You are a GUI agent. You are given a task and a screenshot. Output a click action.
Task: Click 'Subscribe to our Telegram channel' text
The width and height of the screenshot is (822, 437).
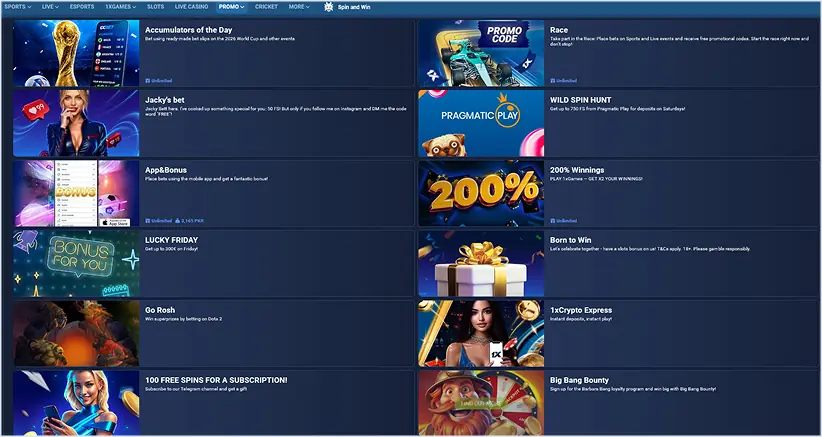pos(196,389)
